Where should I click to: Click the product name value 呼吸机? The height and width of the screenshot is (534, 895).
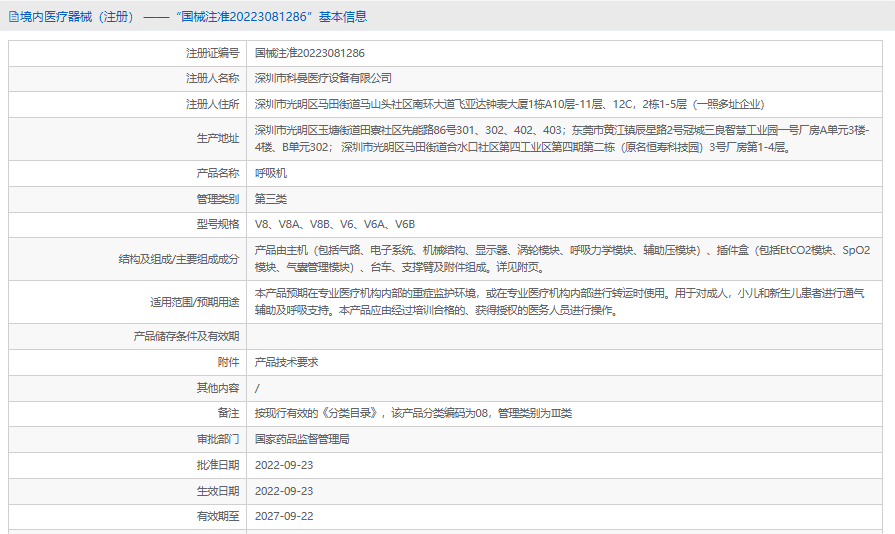271,173
